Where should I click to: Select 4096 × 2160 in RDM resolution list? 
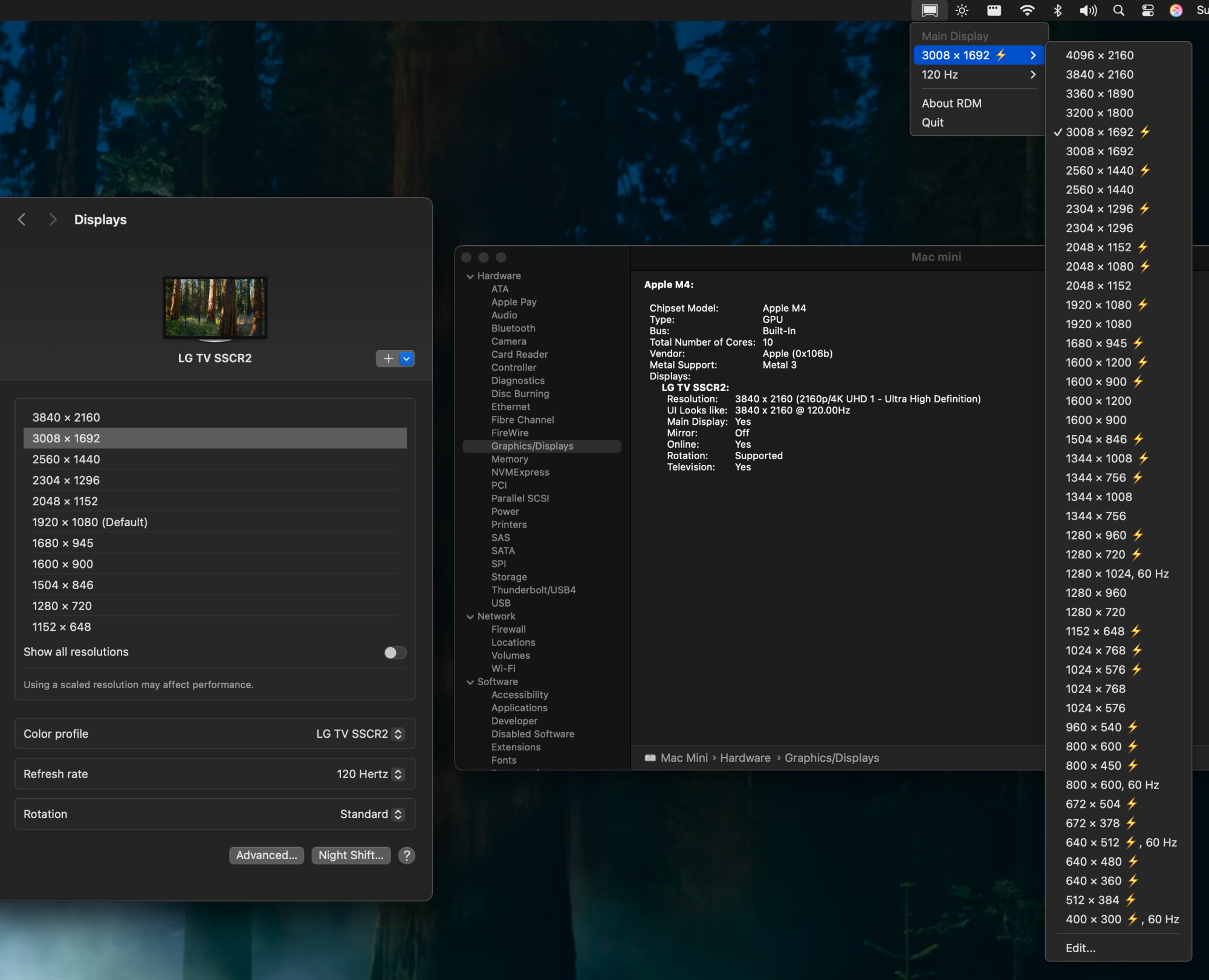coord(1100,55)
